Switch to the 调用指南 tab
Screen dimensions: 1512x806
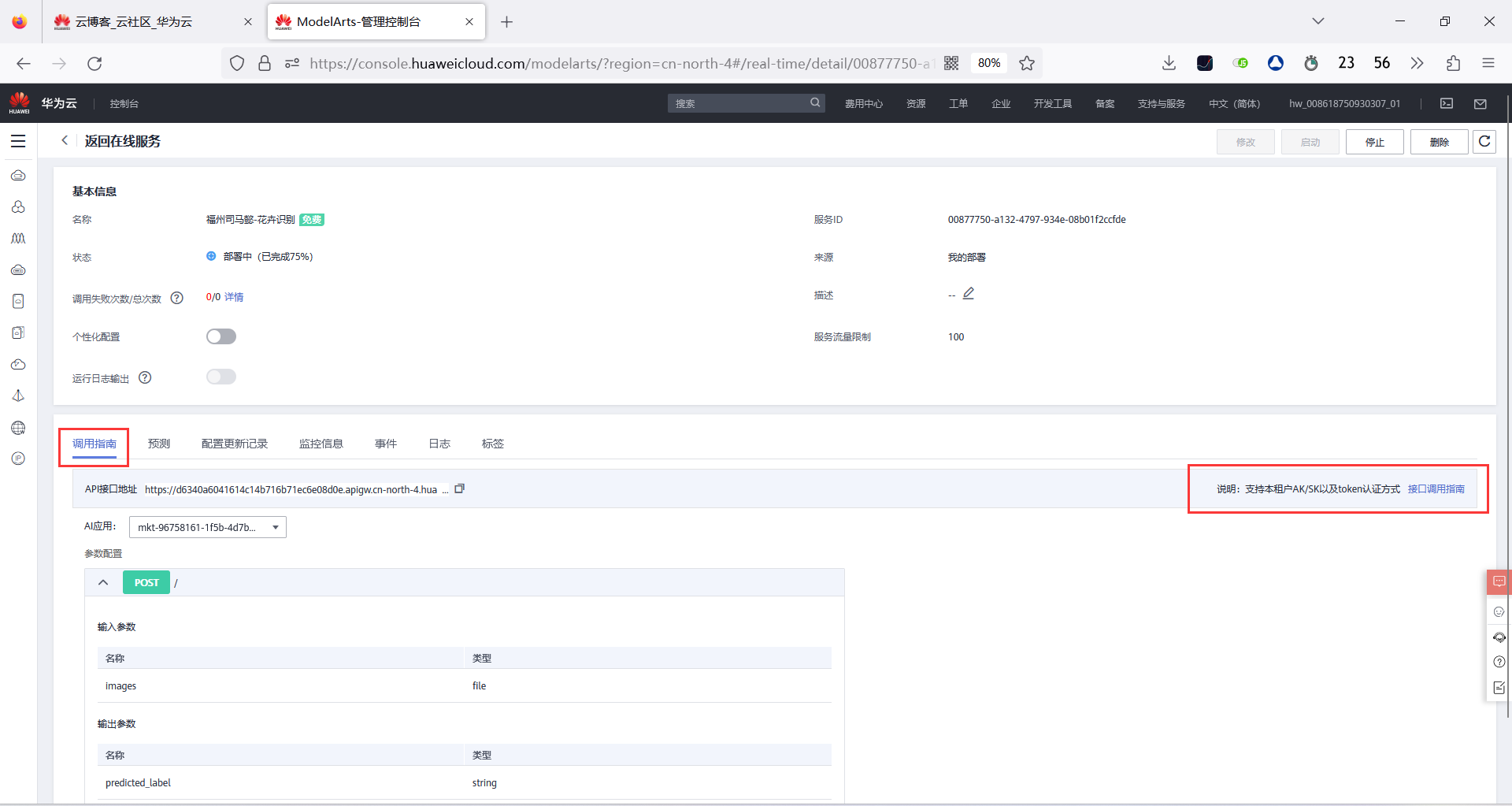tap(94, 444)
